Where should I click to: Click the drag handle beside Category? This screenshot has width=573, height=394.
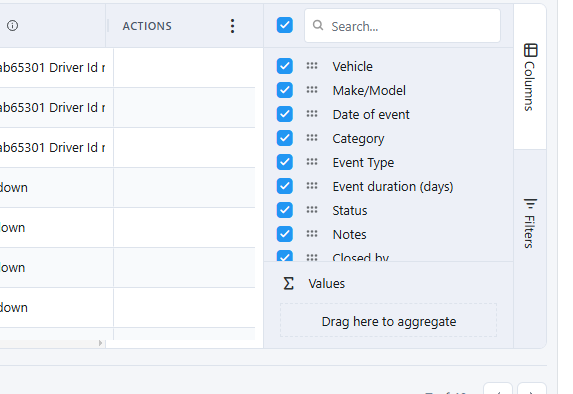[312, 138]
